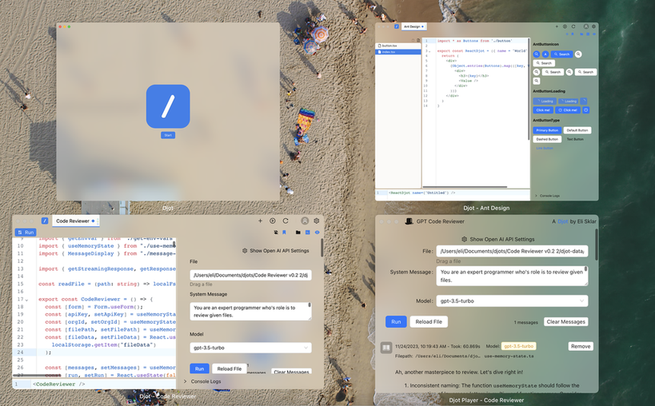
Task: Click the Link Button in AntButtonType
Action: pos(545,148)
